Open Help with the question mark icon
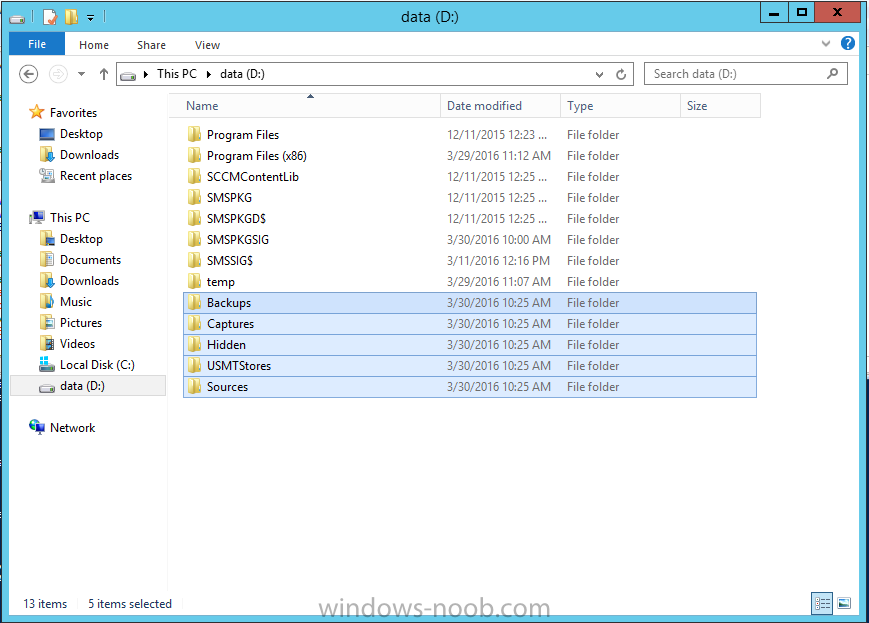This screenshot has width=869, height=623. click(847, 43)
